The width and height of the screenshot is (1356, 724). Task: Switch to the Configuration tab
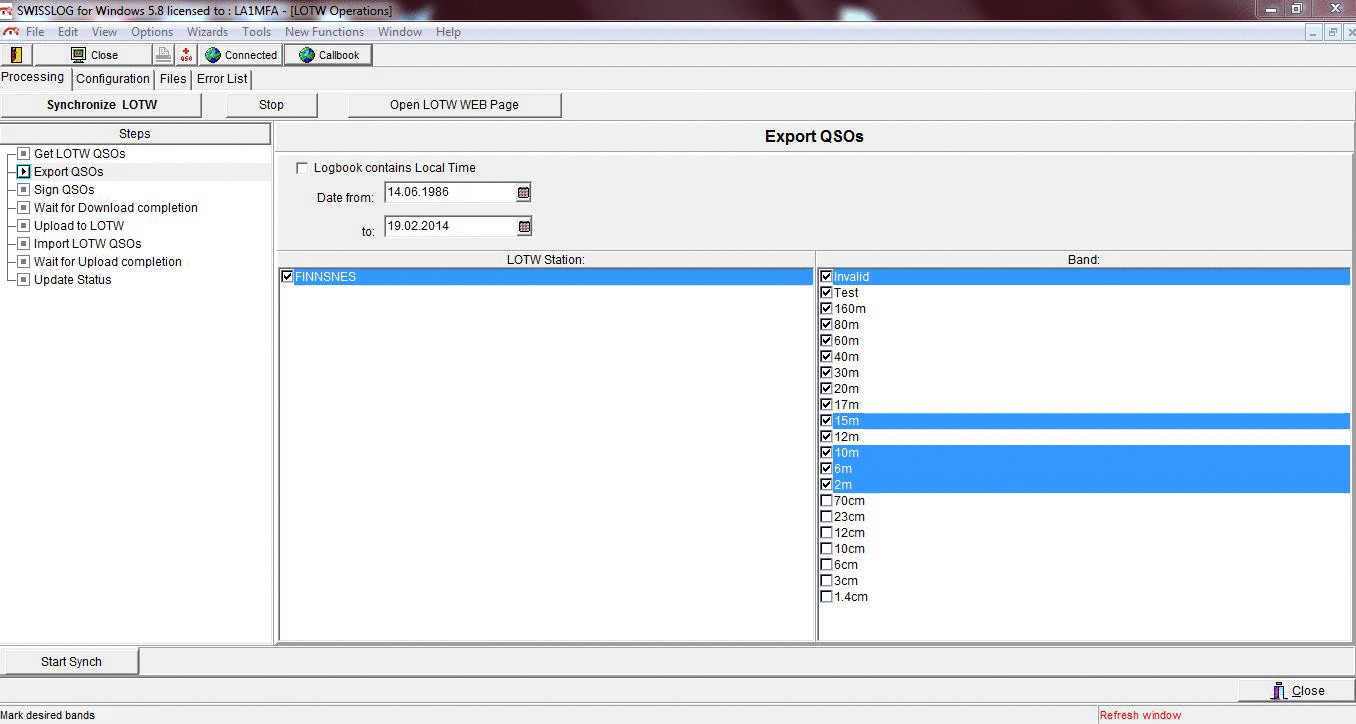[x=113, y=79]
